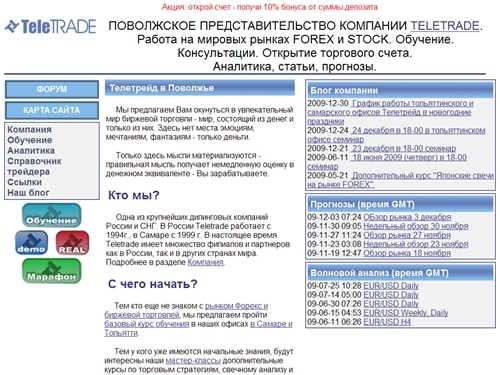
Task: Open the КАРТА САЙТА button
Action: (52, 110)
